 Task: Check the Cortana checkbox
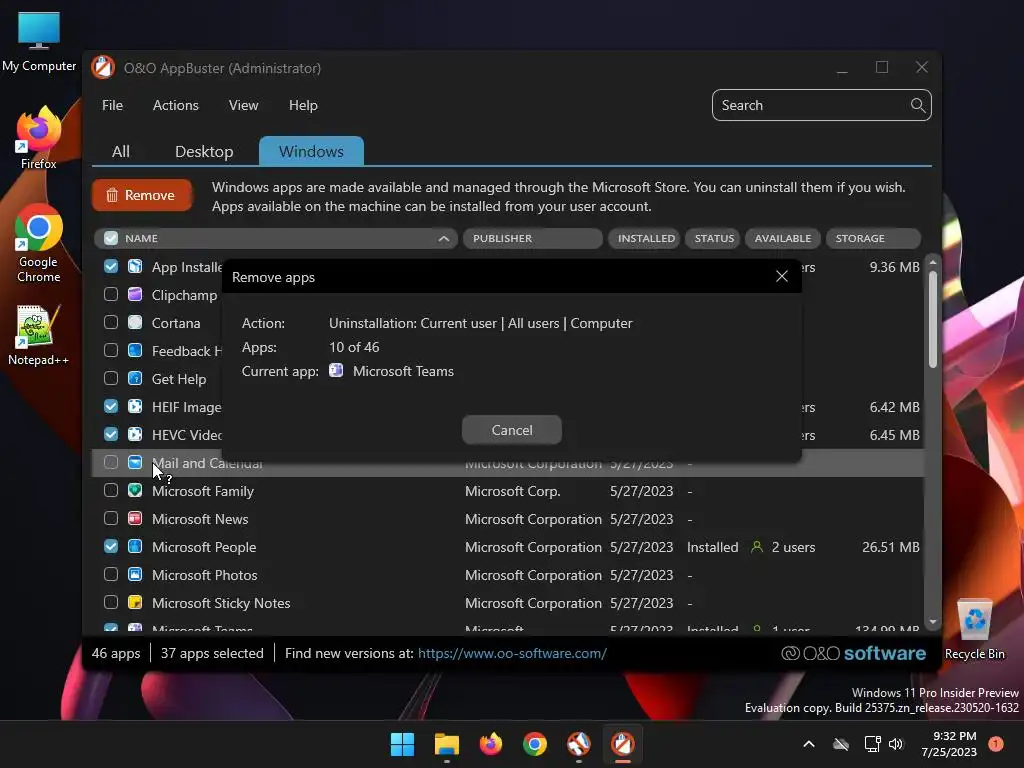[111, 323]
